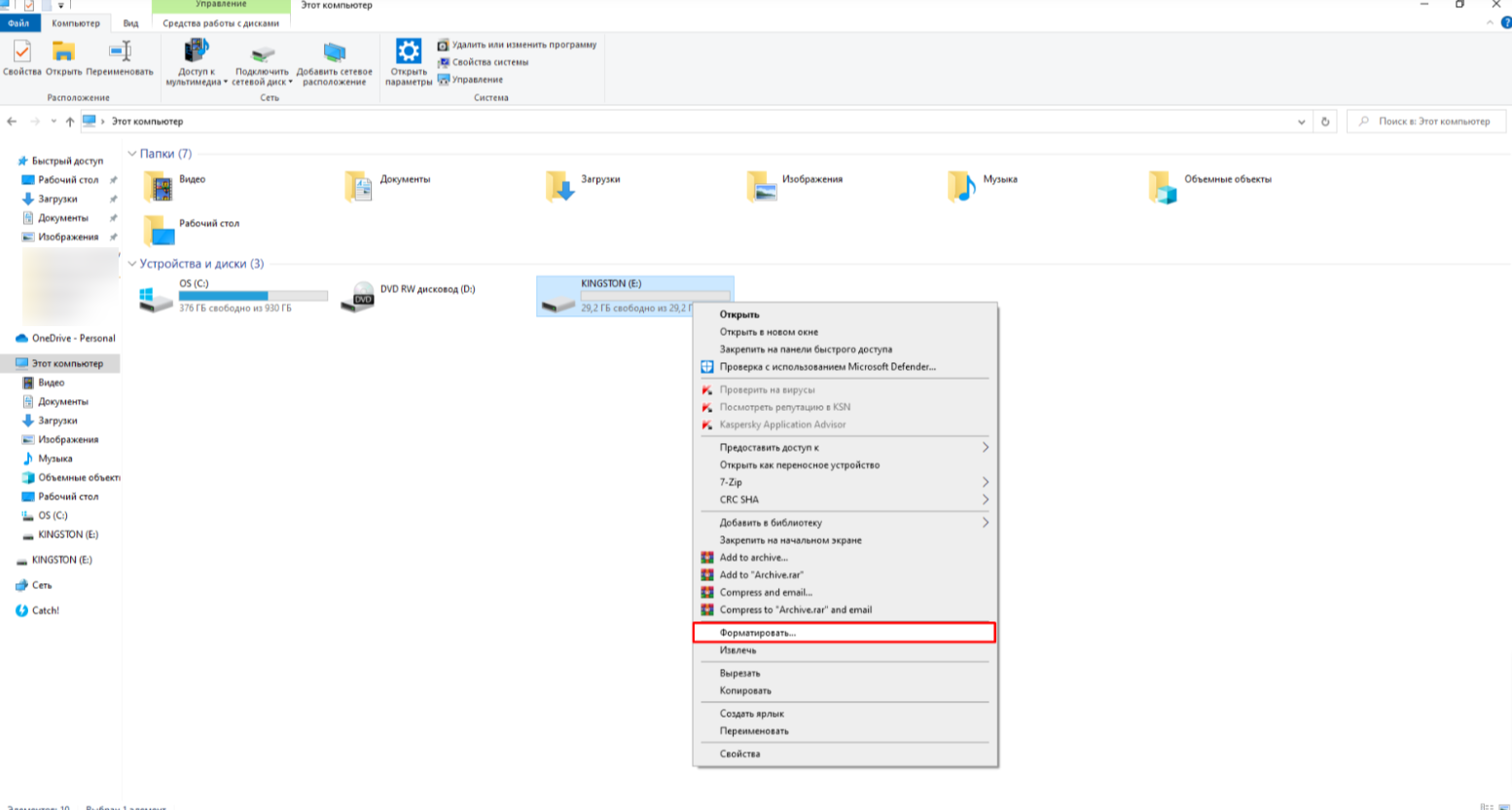Collapse the Папки (7) section
The image size is (1512, 810).
pos(132,154)
